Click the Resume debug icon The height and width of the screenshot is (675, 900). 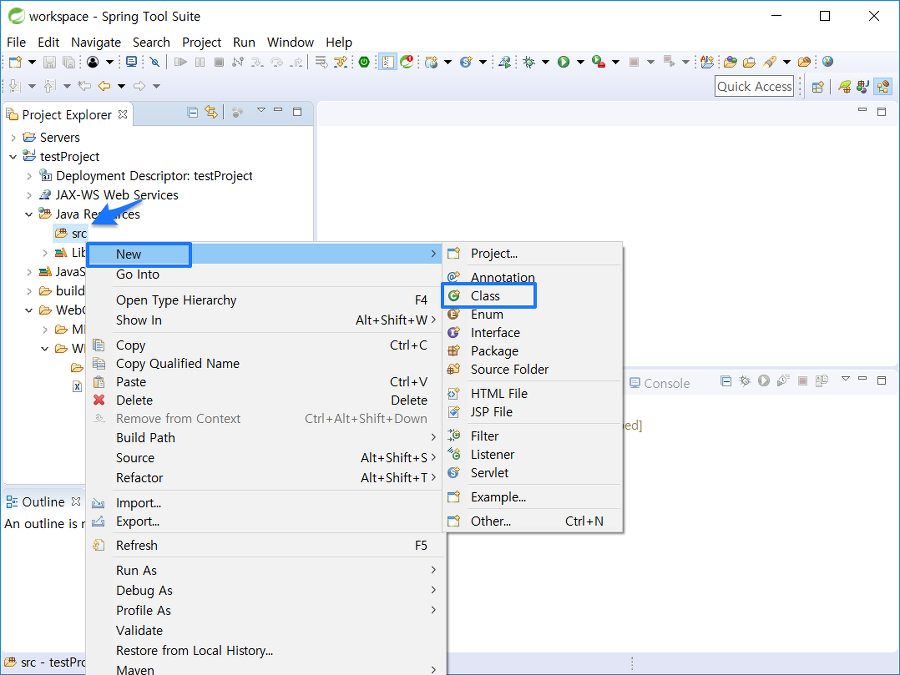click(180, 62)
